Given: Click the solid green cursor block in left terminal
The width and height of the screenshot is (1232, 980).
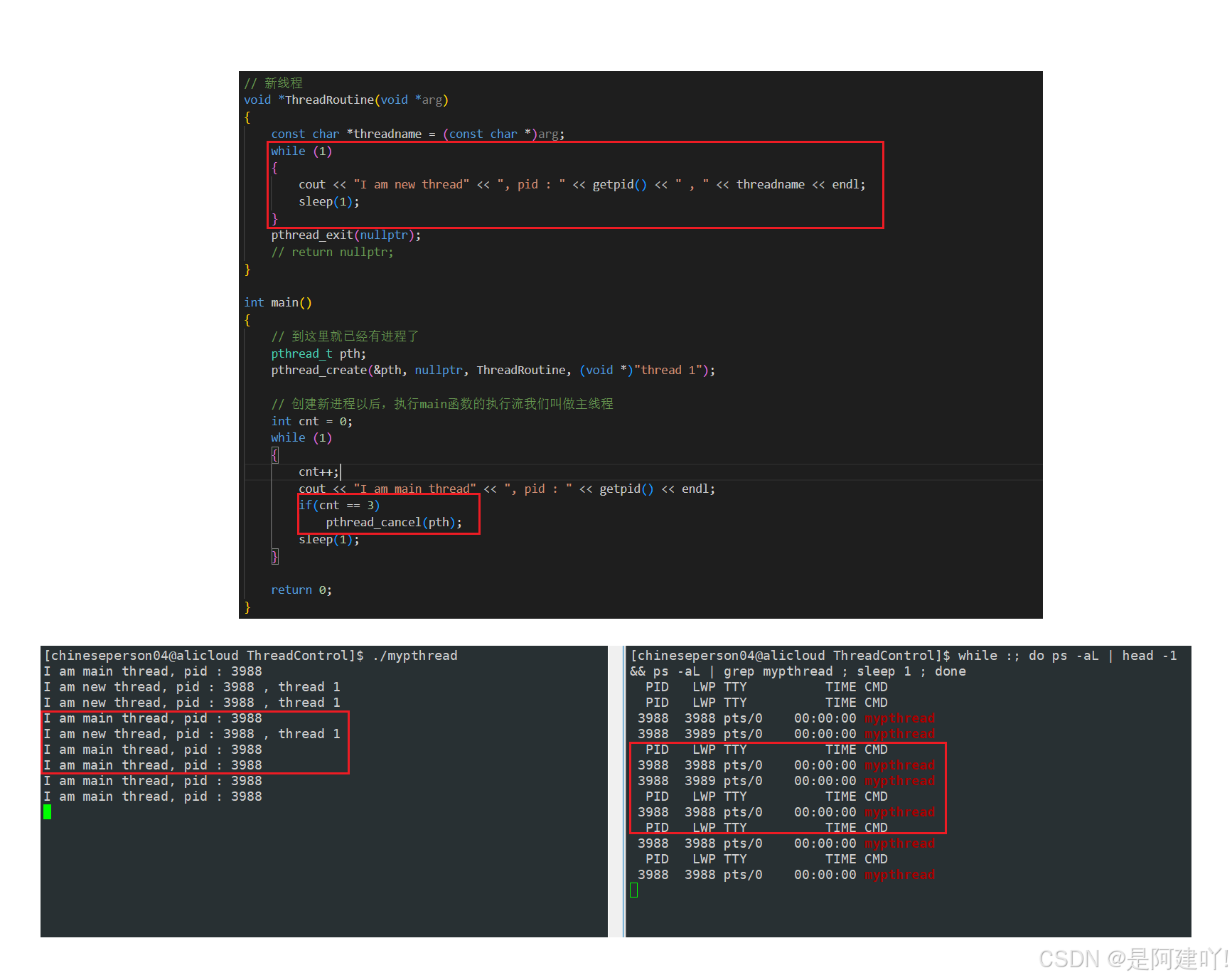Looking at the screenshot, I should coord(47,812).
